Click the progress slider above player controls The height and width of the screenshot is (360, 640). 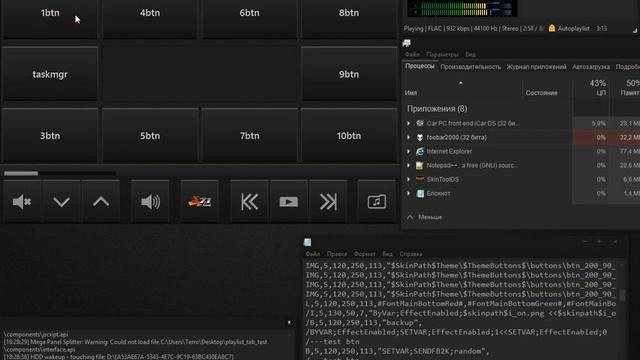[60, 173]
